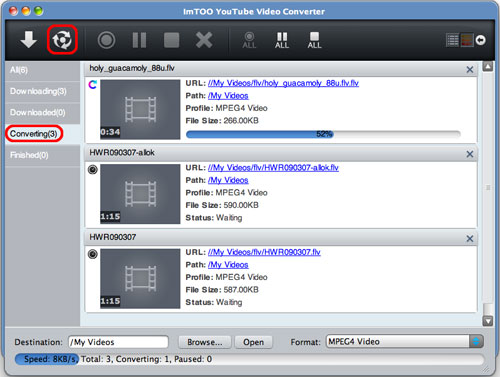This screenshot has width=500, height=377.
Task: Select the Converting(3) category
Action: [x=42, y=134]
